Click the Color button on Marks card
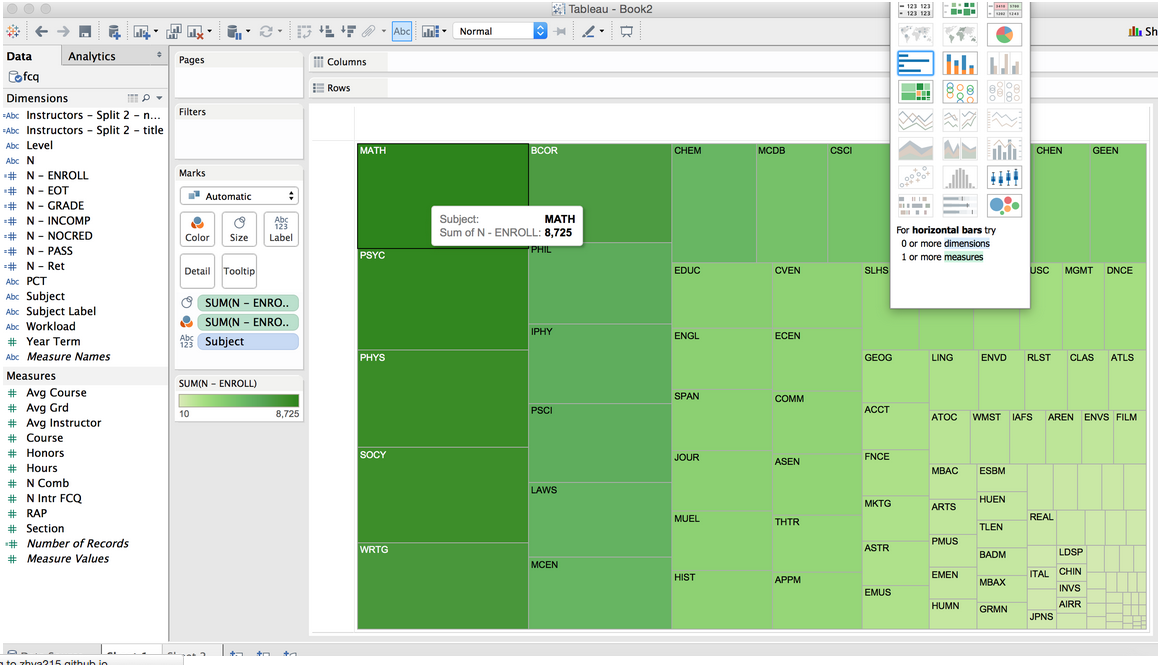Screen dimensions: 1165x665 (x=197, y=229)
